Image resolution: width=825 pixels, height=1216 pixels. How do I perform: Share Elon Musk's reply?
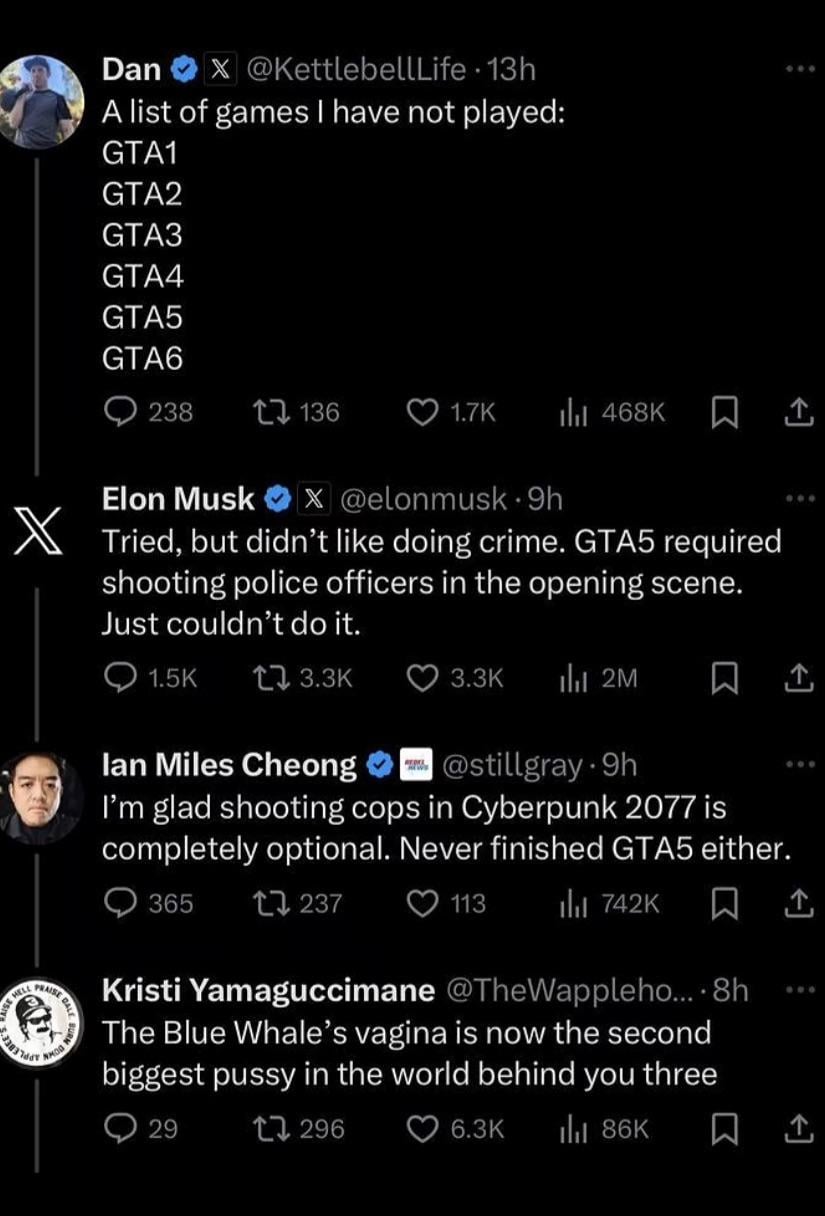[x=796, y=678]
